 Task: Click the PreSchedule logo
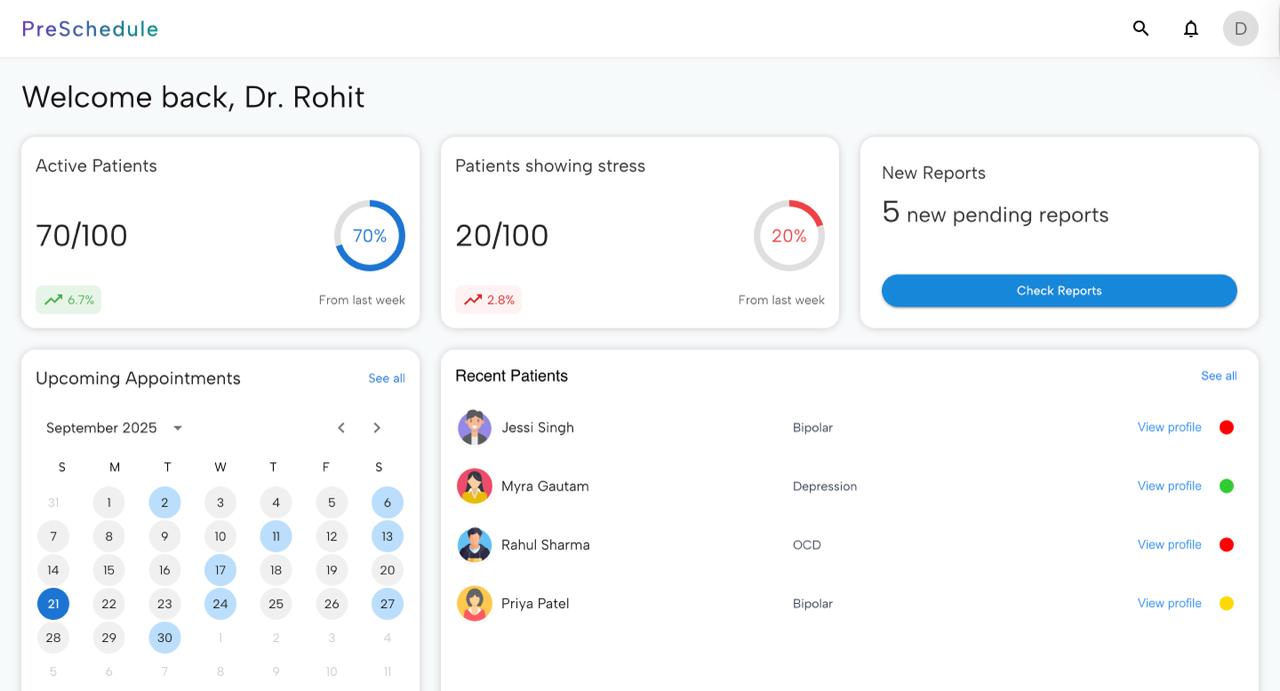click(x=90, y=28)
